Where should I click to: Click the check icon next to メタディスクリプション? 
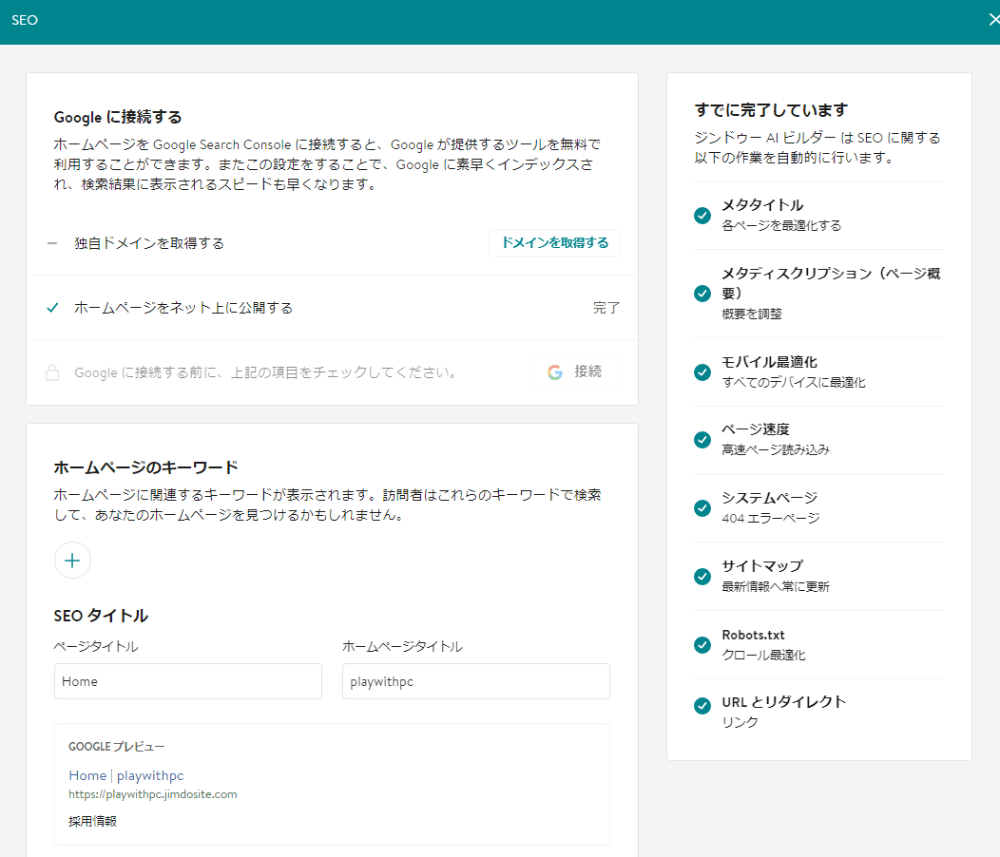(x=702, y=293)
